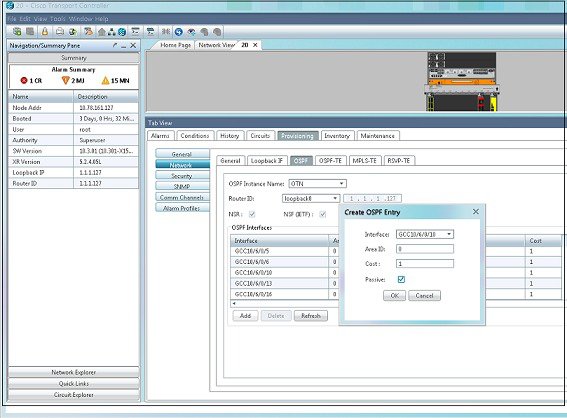The width and height of the screenshot is (567, 418).
Task: Open the File menu
Action: [x=12, y=19]
